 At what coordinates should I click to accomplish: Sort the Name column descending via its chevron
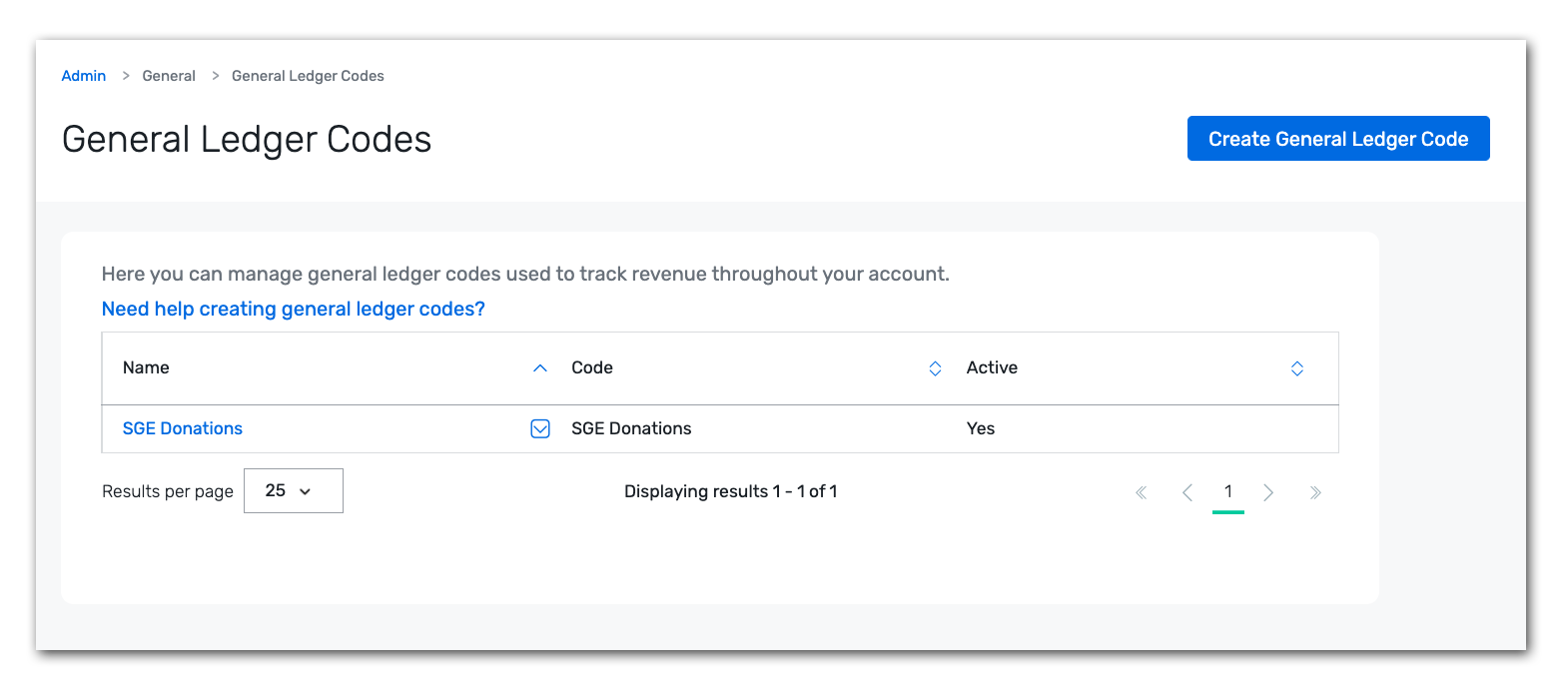(x=539, y=367)
